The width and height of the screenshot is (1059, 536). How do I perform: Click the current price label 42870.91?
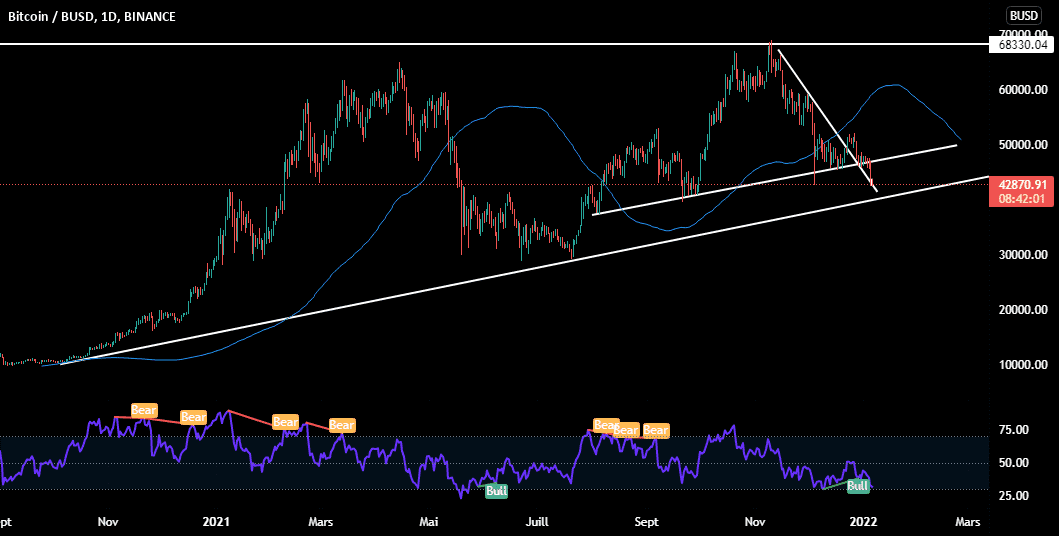point(1021,184)
